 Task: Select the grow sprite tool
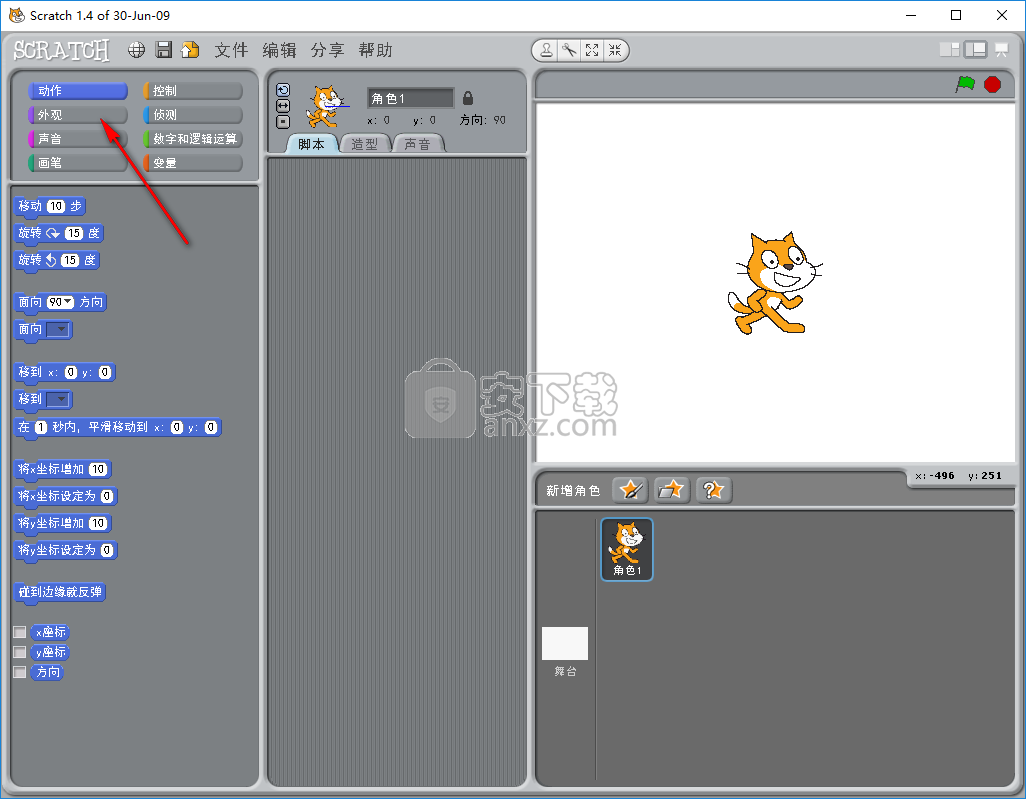coord(592,50)
